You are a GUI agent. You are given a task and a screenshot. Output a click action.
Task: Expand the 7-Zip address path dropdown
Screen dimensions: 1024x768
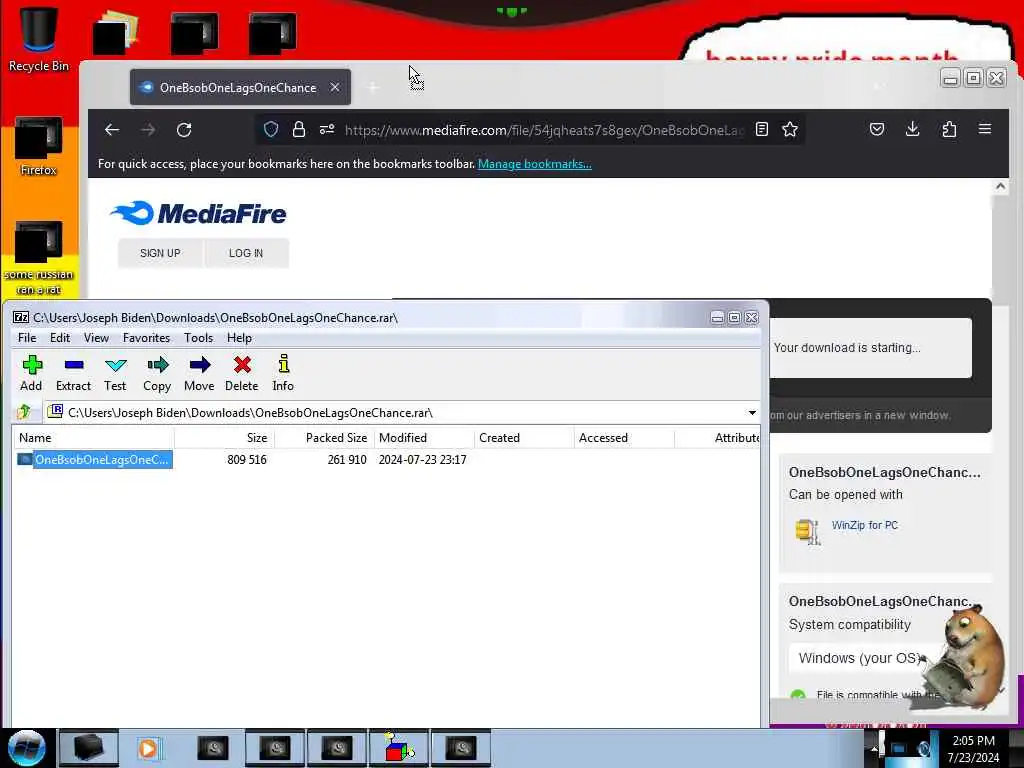[x=752, y=413]
